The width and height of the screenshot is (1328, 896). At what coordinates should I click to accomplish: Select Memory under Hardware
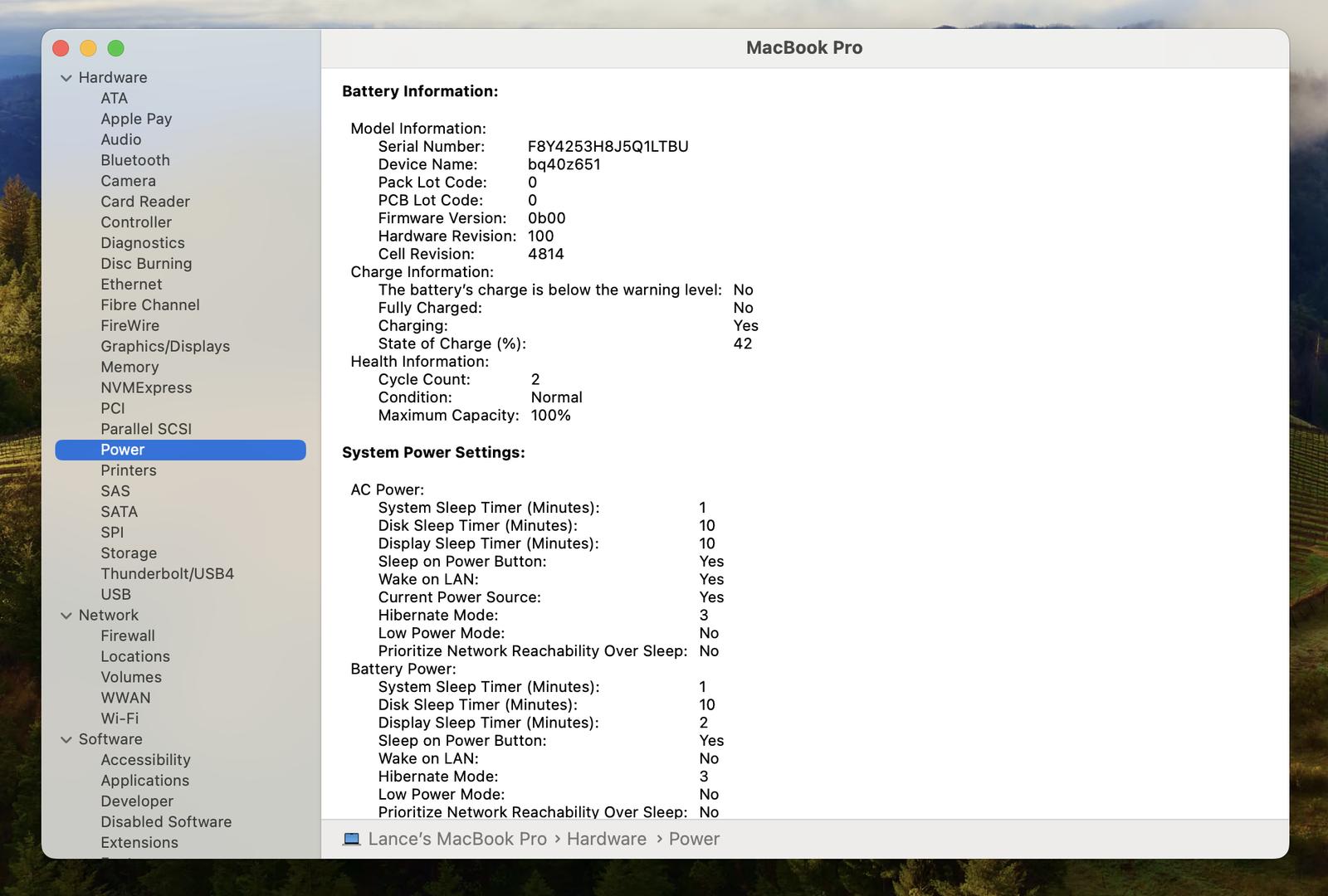[x=129, y=367]
